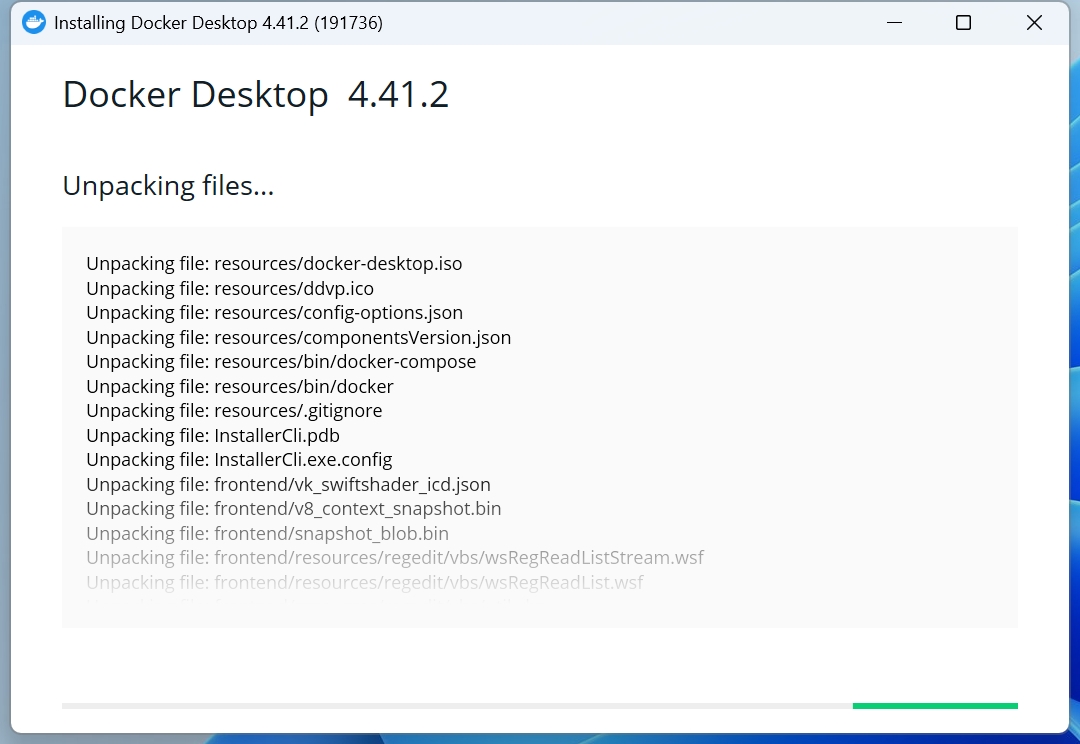The height and width of the screenshot is (744, 1080).
Task: Click the componentsVersion.json log entry
Action: coord(298,337)
